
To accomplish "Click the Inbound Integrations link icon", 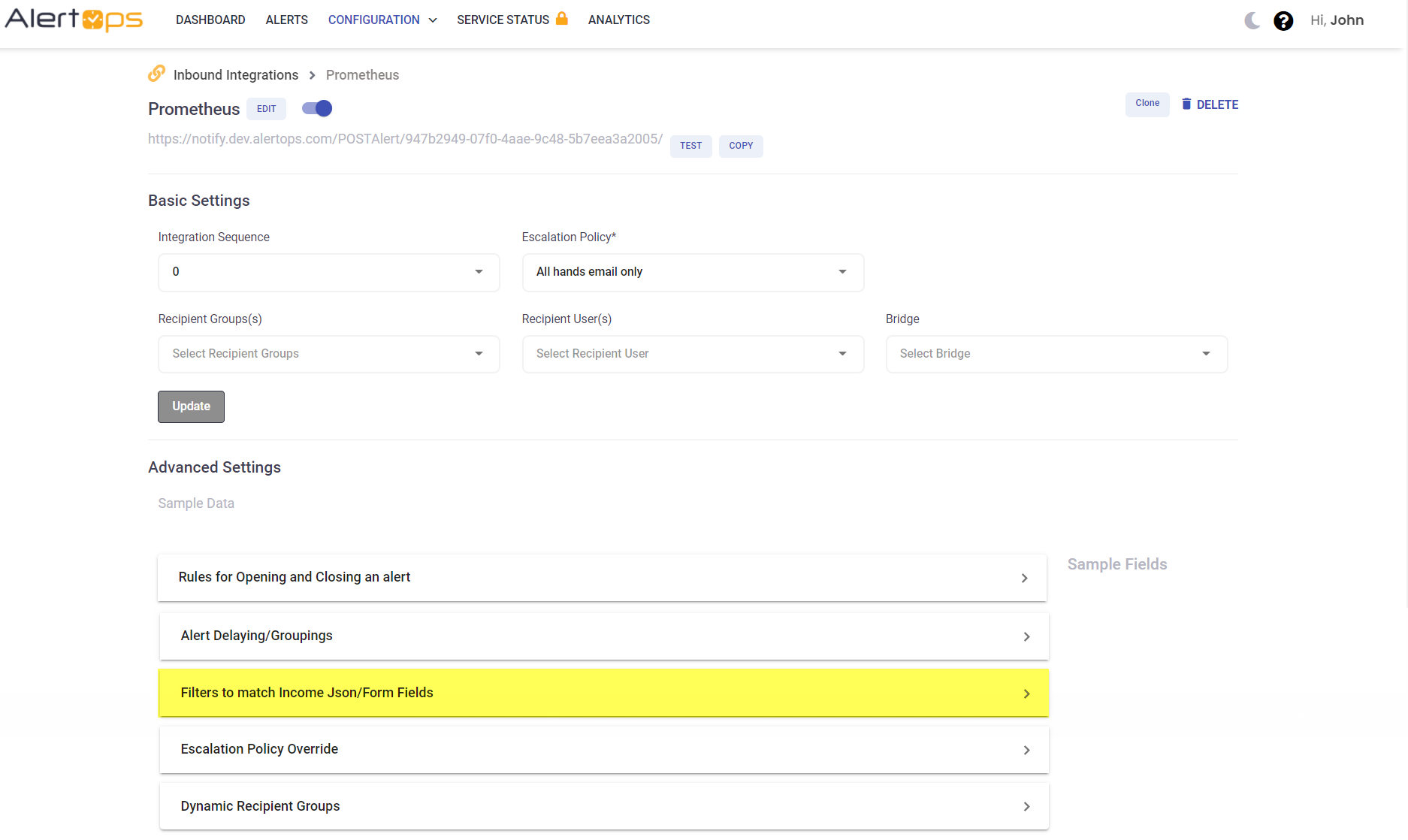I will [156, 74].
